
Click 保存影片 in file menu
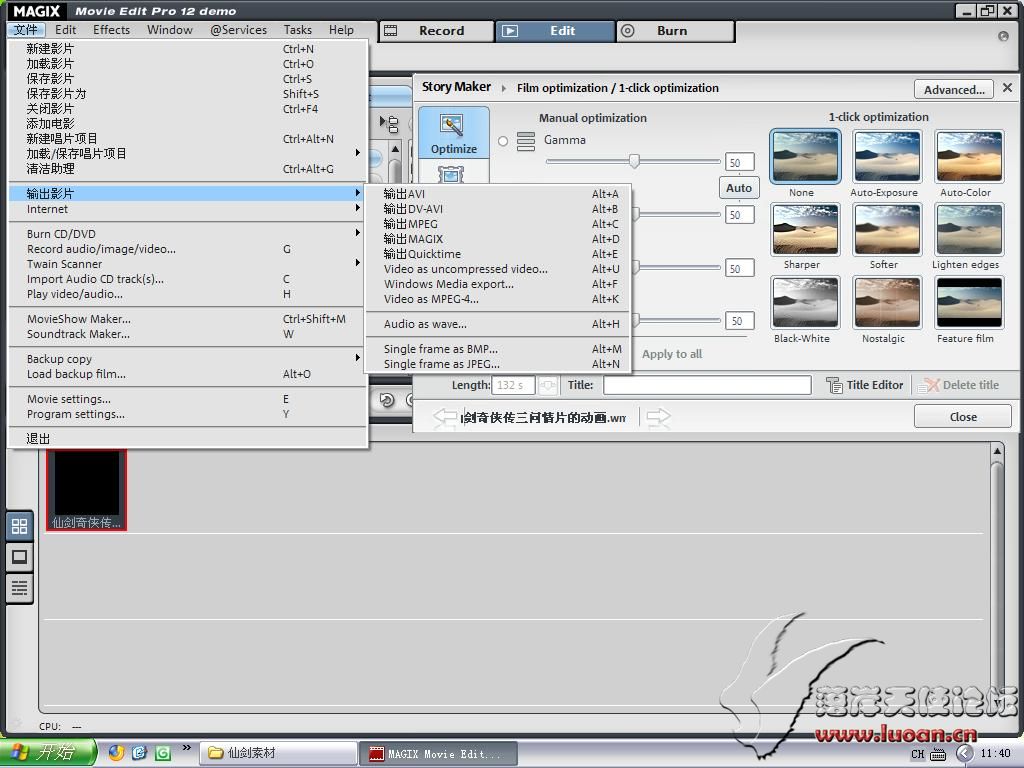point(186,78)
